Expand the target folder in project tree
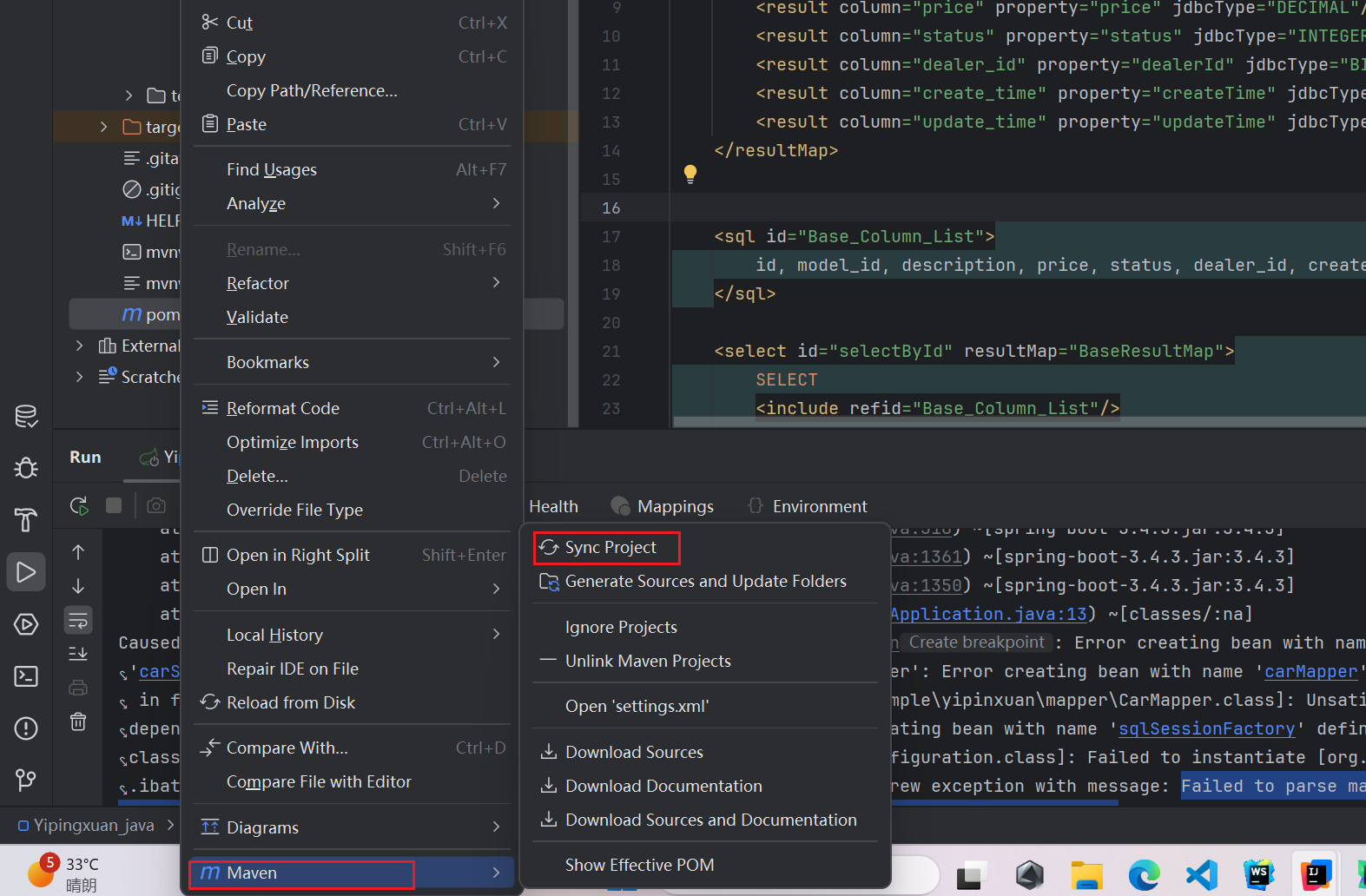Viewport: 1366px width, 896px height. point(104,127)
